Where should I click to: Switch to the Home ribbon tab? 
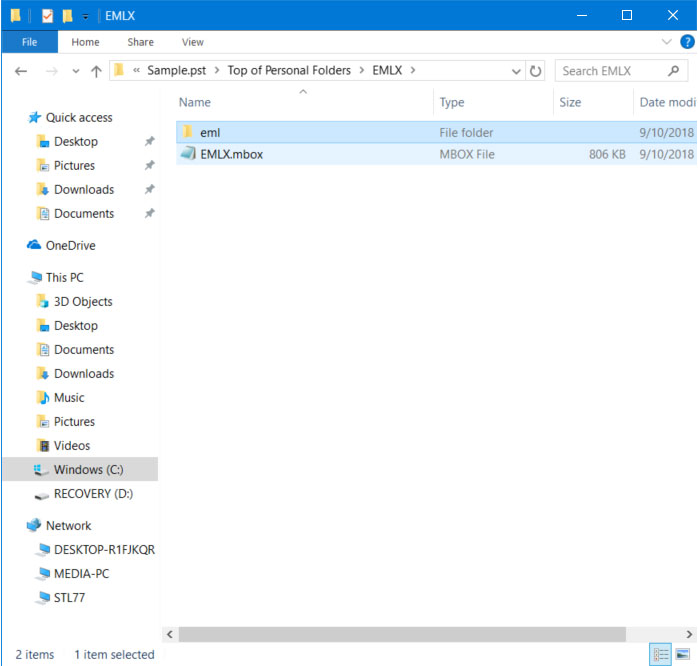click(x=85, y=42)
